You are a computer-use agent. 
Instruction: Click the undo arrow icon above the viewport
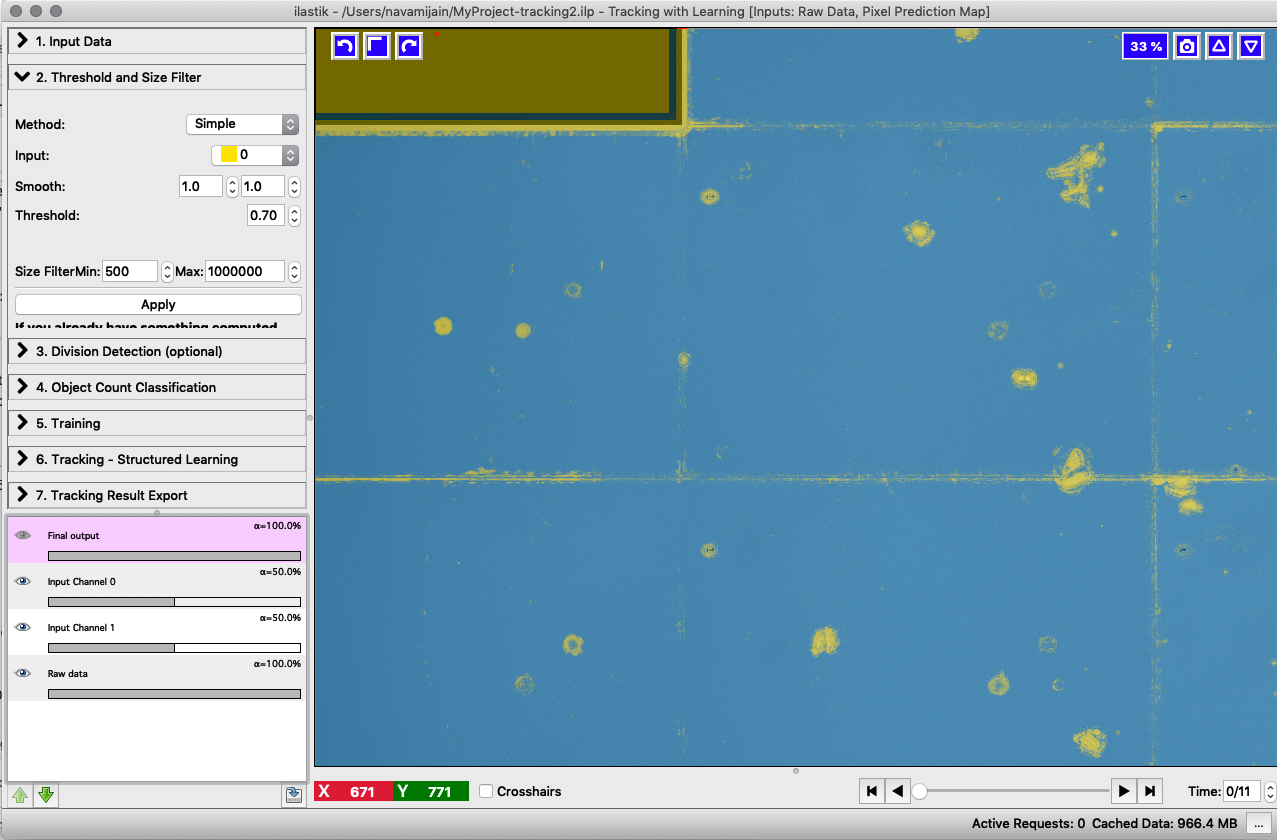pyautogui.click(x=344, y=45)
